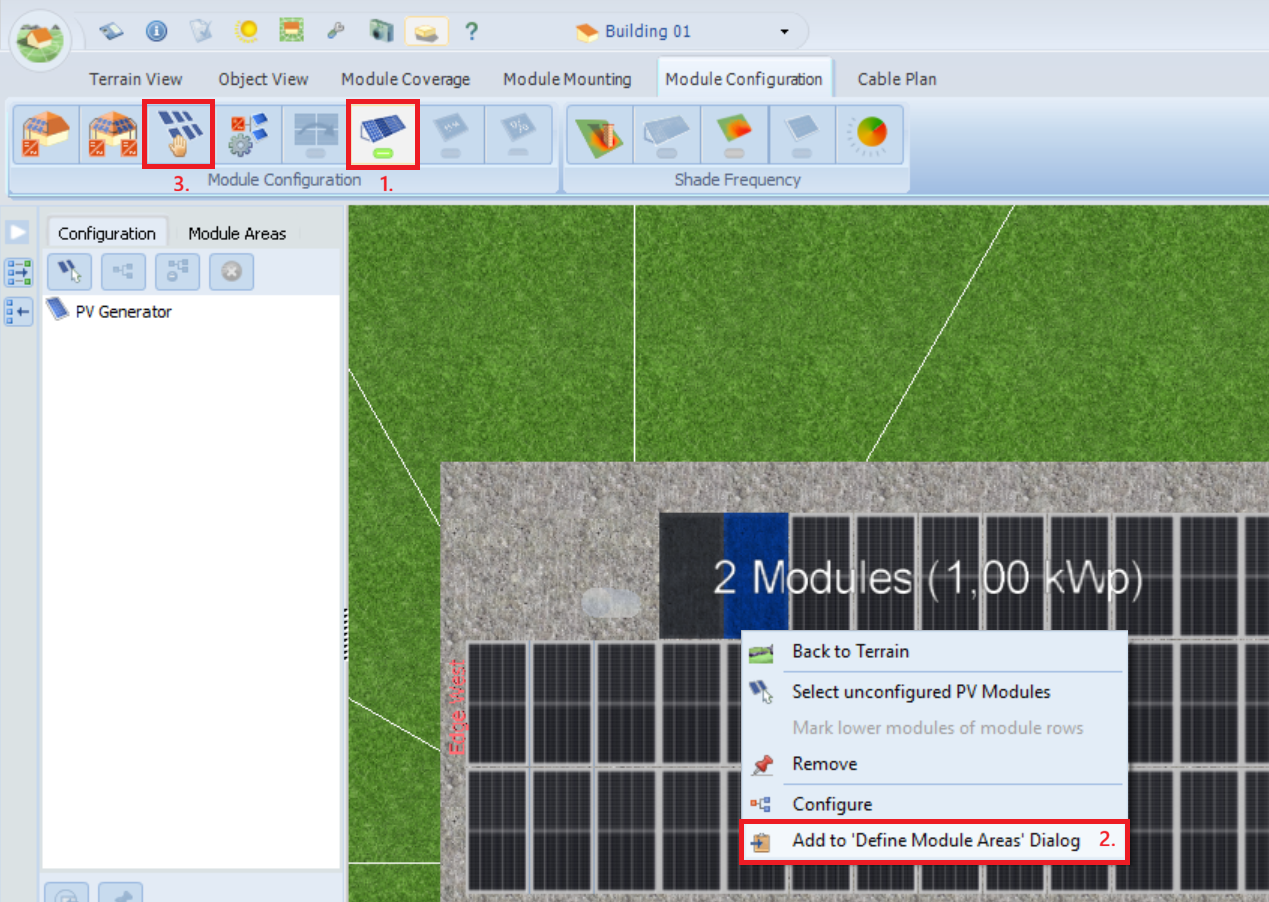Click the shade frequency heatmap panel icon
The height and width of the screenshot is (902, 1269).
(734, 134)
